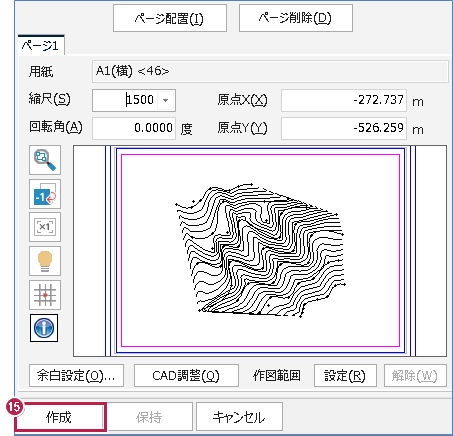This screenshot has height=436, width=453.
Task: Click the 作成 create button
Action: 60,417
